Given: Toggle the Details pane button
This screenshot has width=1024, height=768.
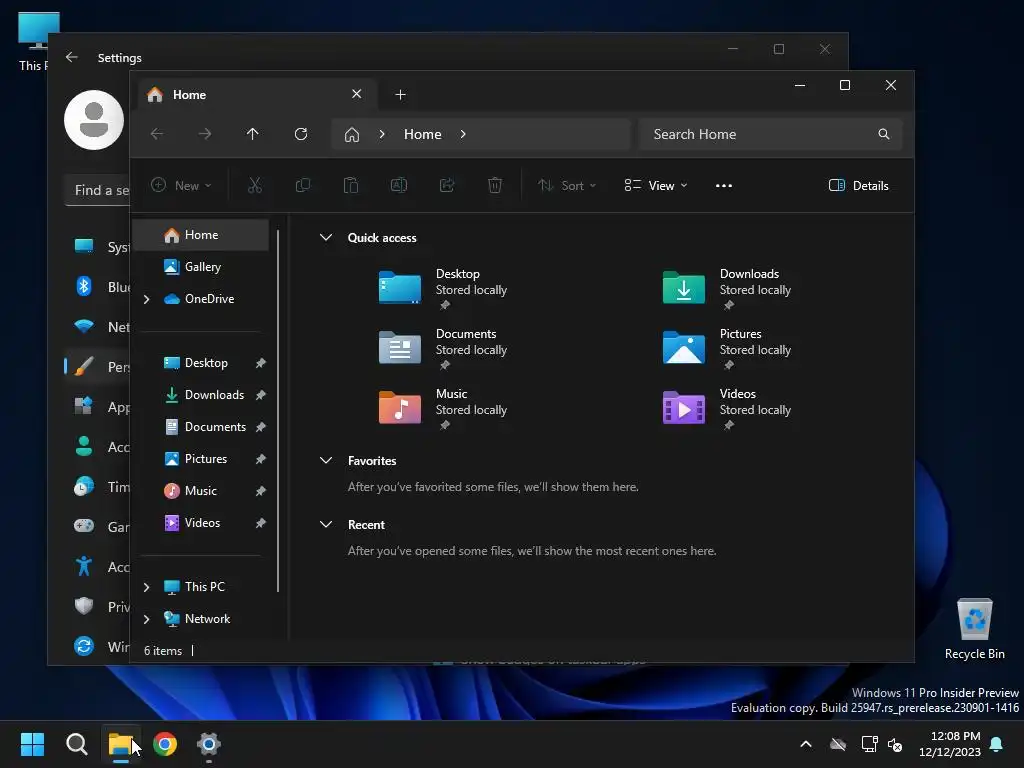Looking at the screenshot, I should 858,185.
